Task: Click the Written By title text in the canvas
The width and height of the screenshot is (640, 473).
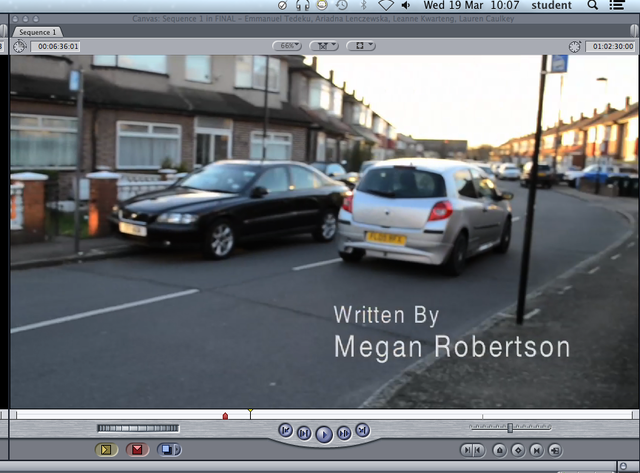Action: (386, 315)
